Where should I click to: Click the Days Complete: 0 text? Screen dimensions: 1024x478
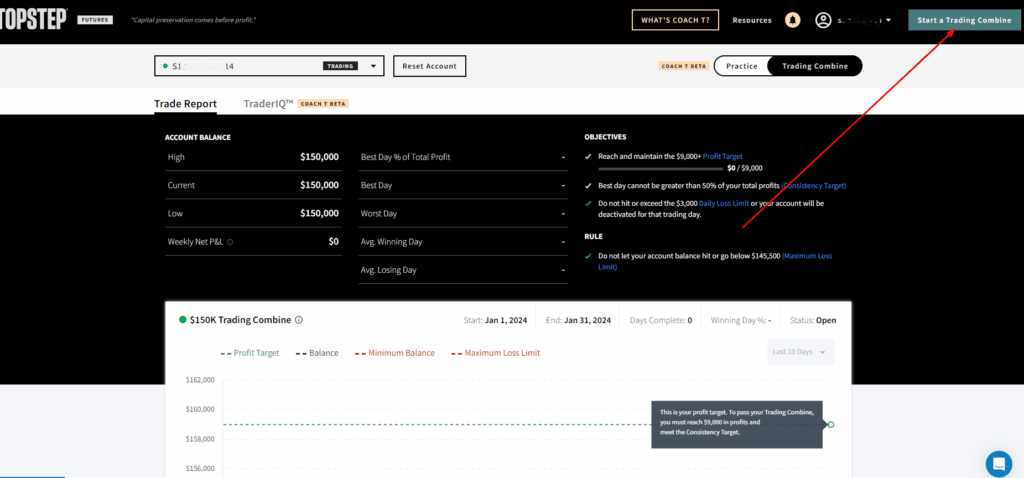pyautogui.click(x=661, y=321)
